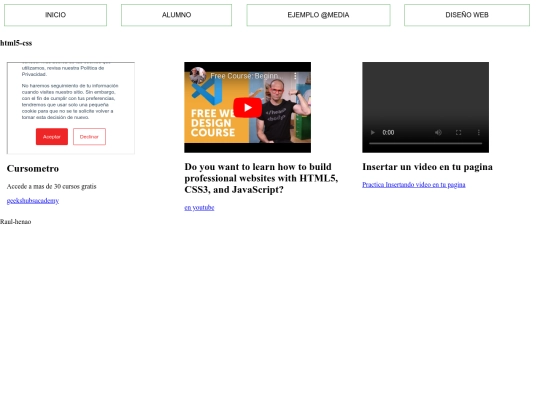Click the video player progress bar
This screenshot has width=540, height=405.
(425, 143)
